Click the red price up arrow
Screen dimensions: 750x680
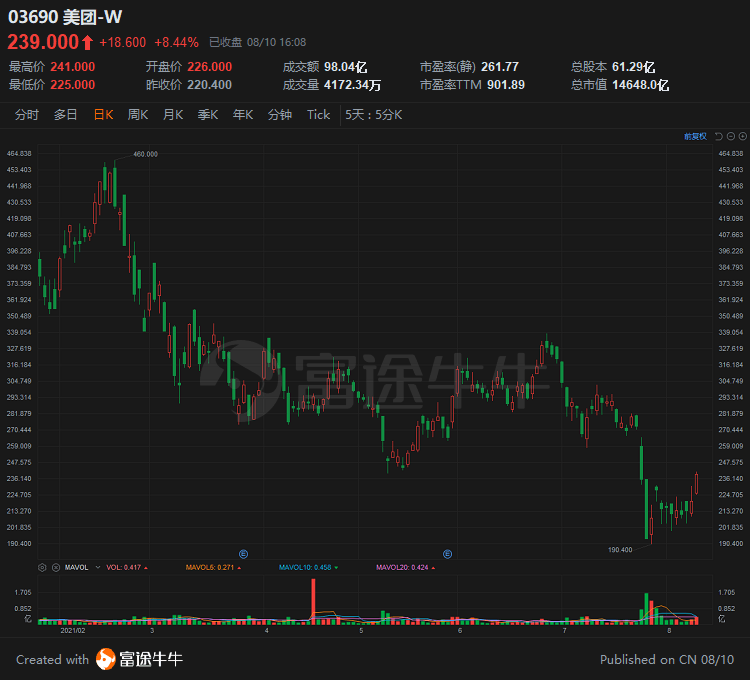pos(87,43)
